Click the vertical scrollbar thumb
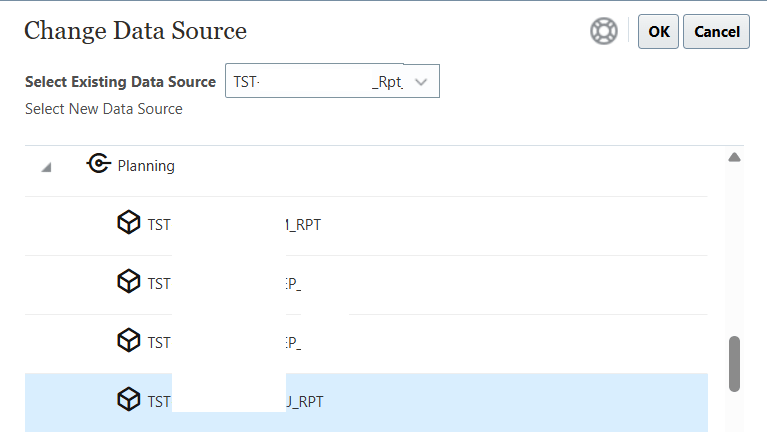767x432 pixels. tap(734, 363)
